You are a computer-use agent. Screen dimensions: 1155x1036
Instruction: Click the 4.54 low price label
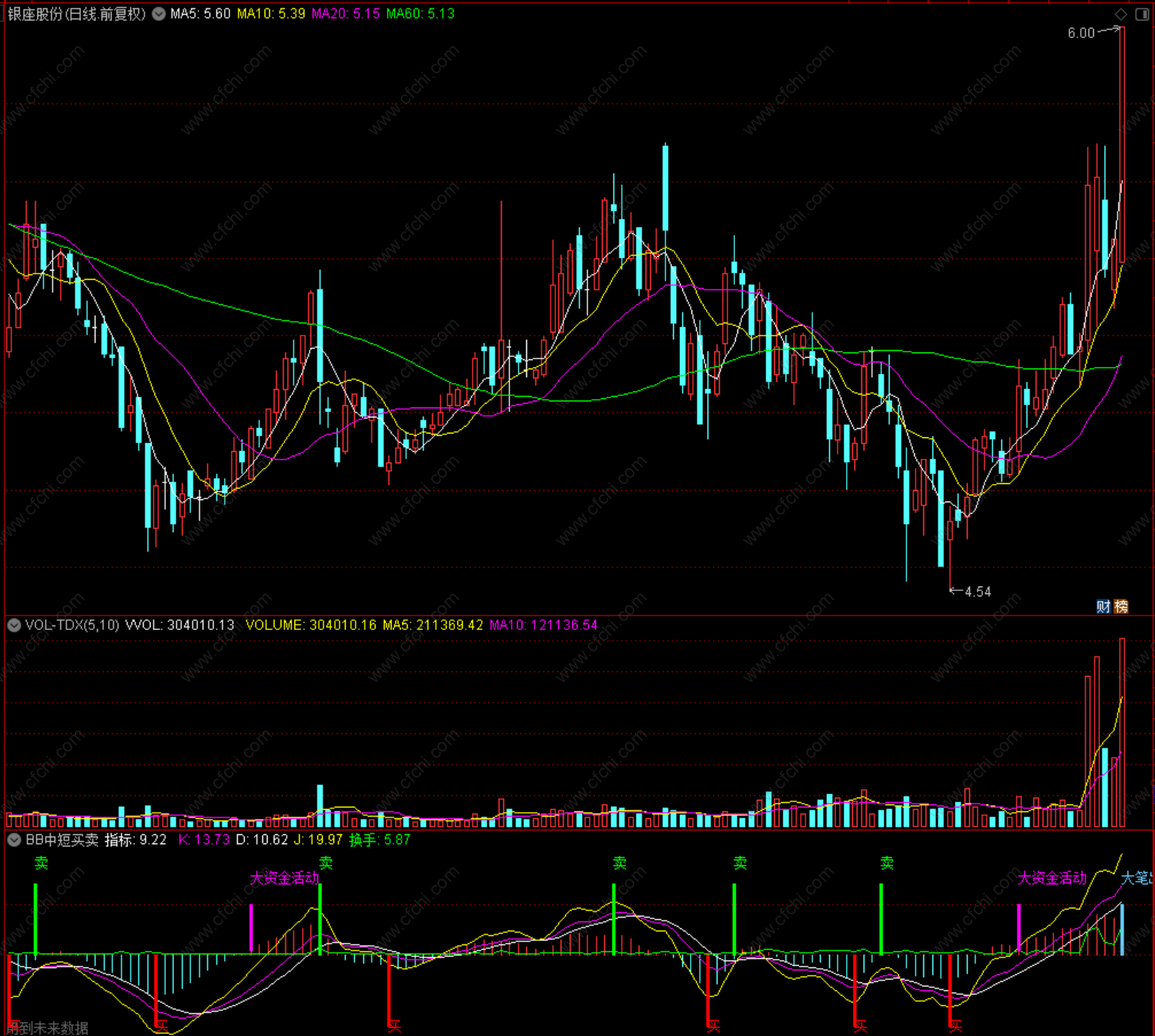978,592
